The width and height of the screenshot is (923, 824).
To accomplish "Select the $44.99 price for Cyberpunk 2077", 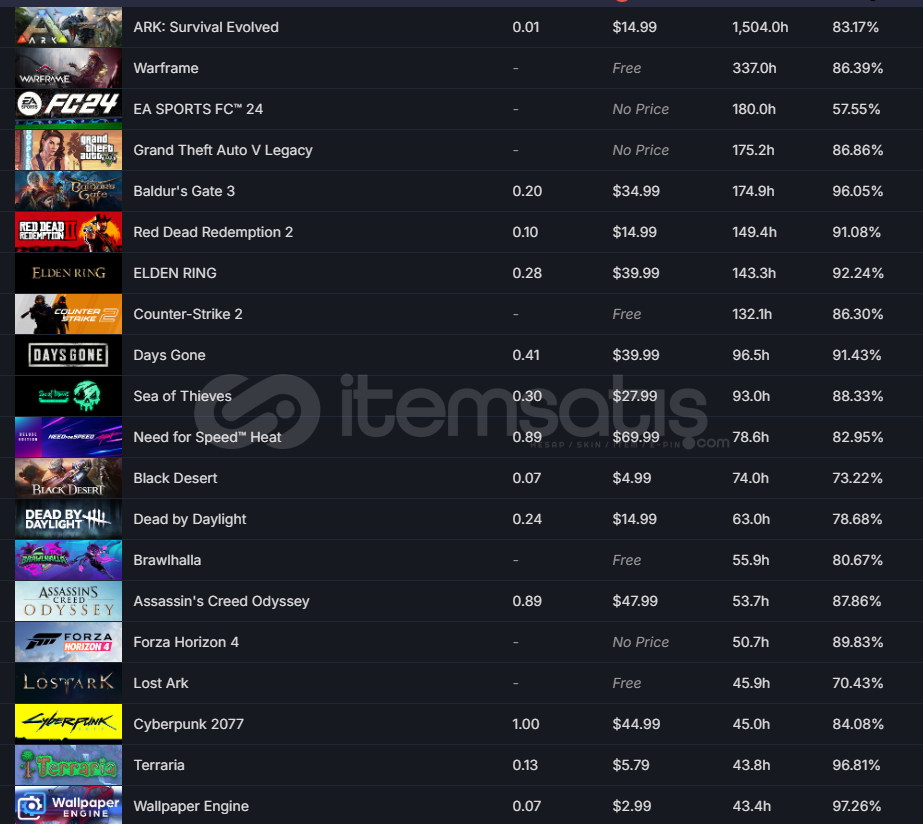I will (x=636, y=724).
